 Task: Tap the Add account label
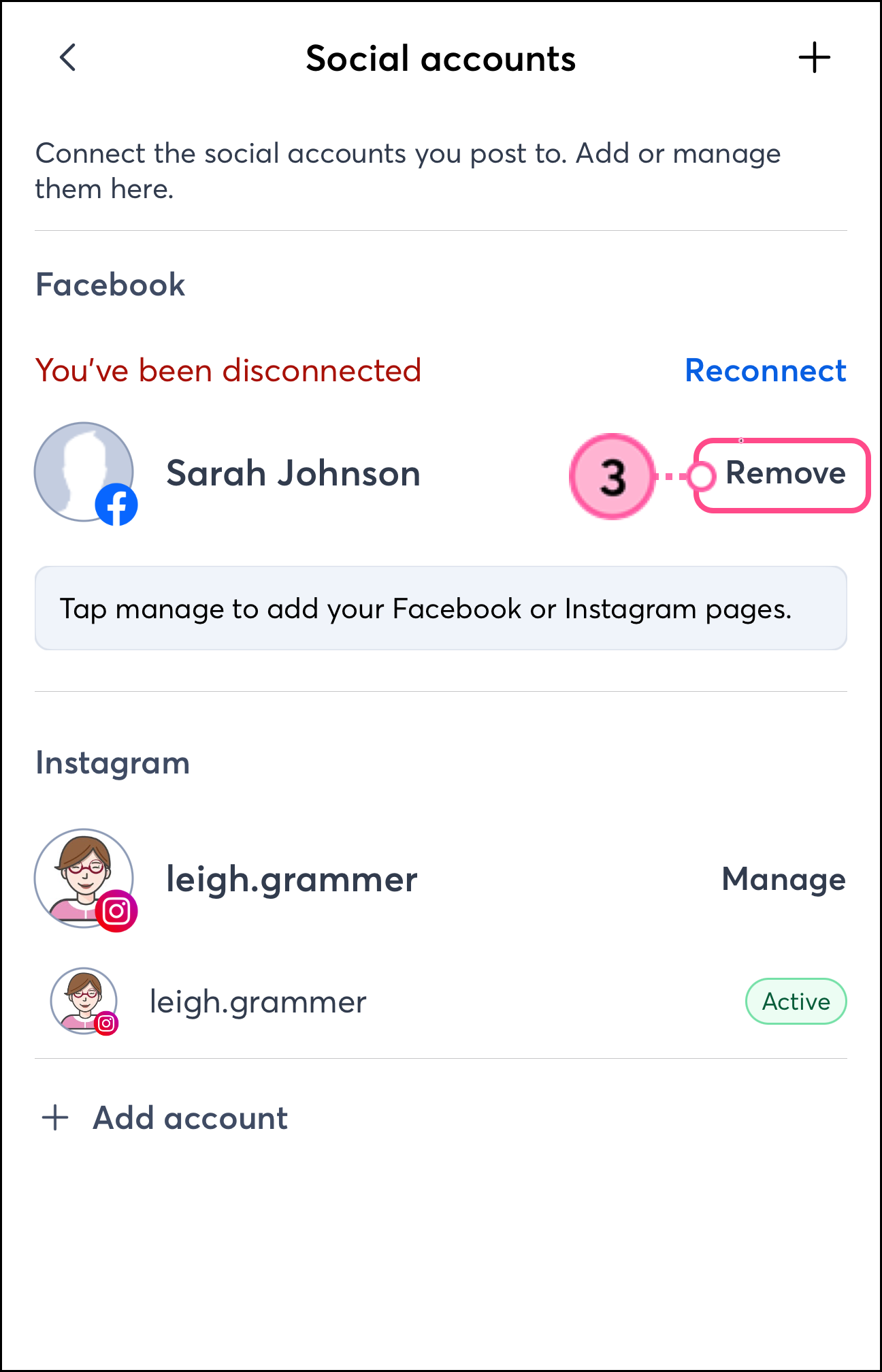pyautogui.click(x=191, y=1118)
